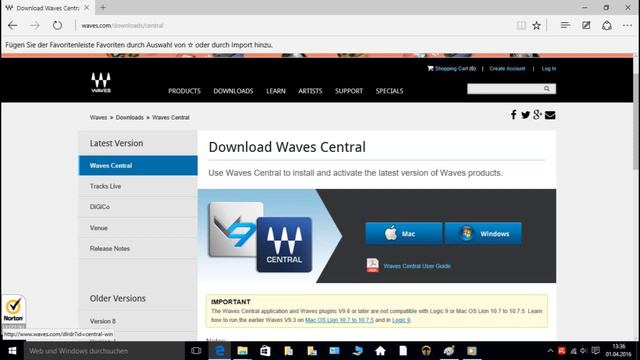Open File Explorer from the taskbar
This screenshot has height=360, width=640.
click(x=242, y=351)
